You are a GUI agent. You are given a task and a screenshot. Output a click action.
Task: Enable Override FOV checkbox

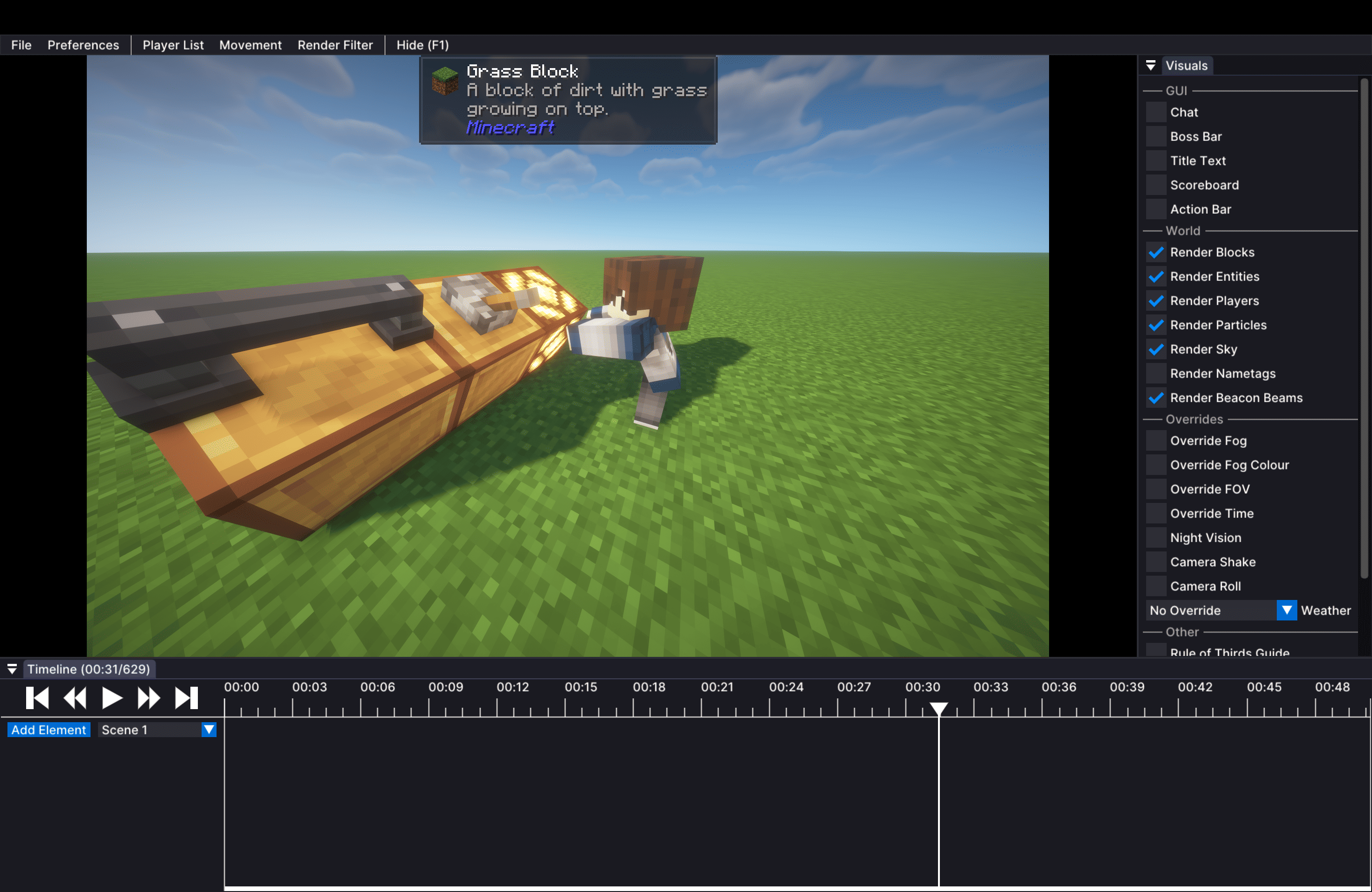[x=1156, y=489]
